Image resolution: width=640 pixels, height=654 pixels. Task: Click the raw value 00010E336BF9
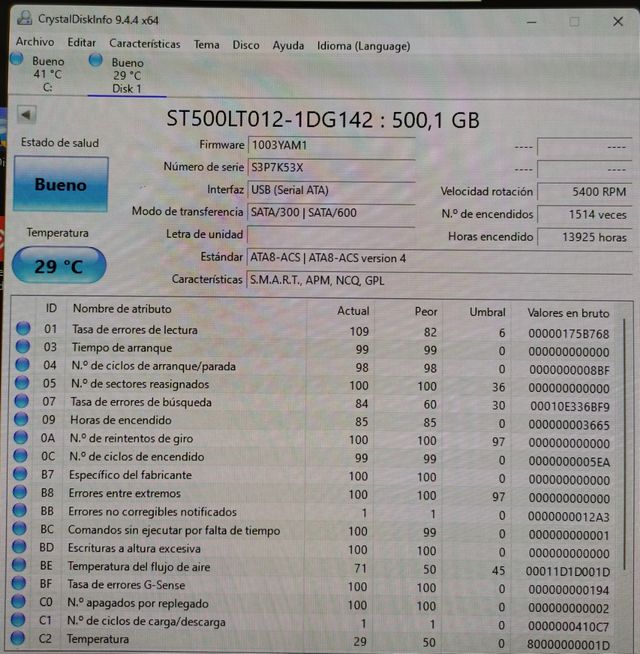point(570,407)
